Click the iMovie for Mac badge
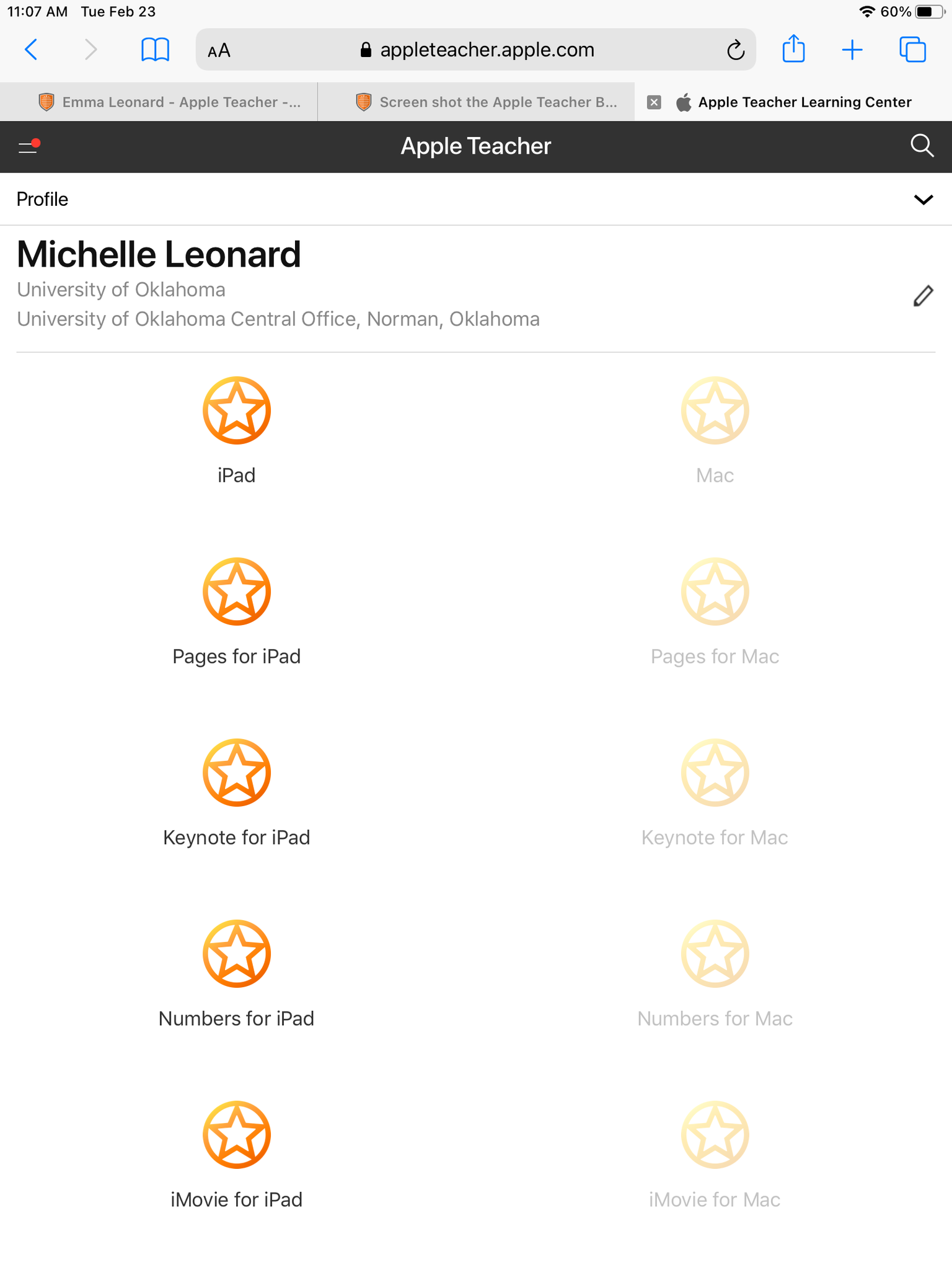Viewport: 952px width, 1270px height. coord(715,1135)
